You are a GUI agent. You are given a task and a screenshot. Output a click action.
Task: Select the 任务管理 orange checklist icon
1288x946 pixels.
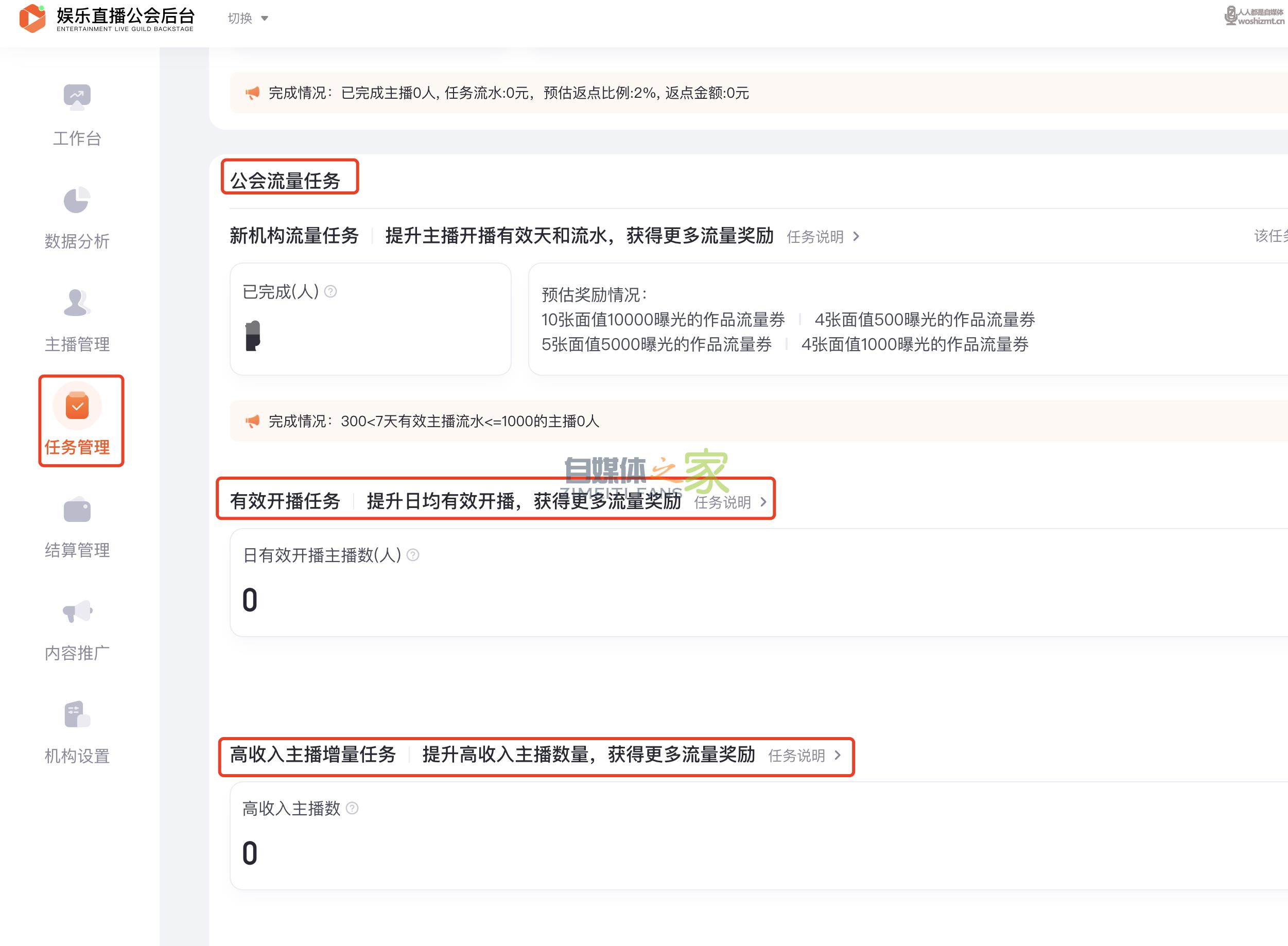[x=77, y=406]
